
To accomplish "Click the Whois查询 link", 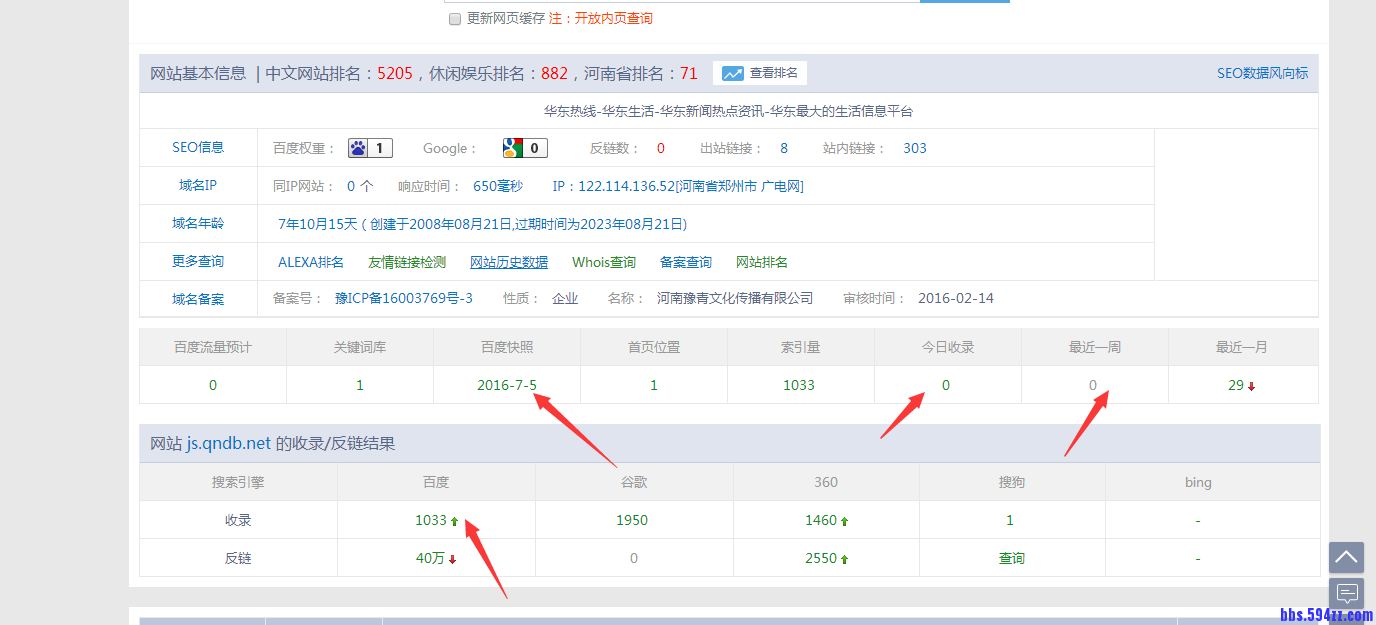I will (604, 261).
